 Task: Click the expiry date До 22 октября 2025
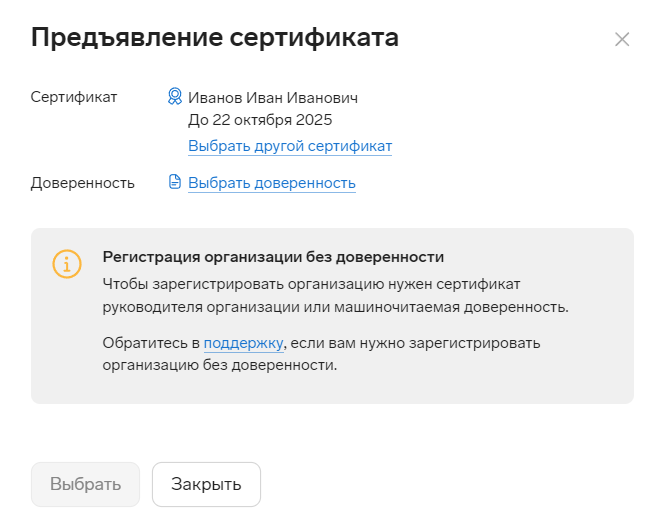point(260,120)
